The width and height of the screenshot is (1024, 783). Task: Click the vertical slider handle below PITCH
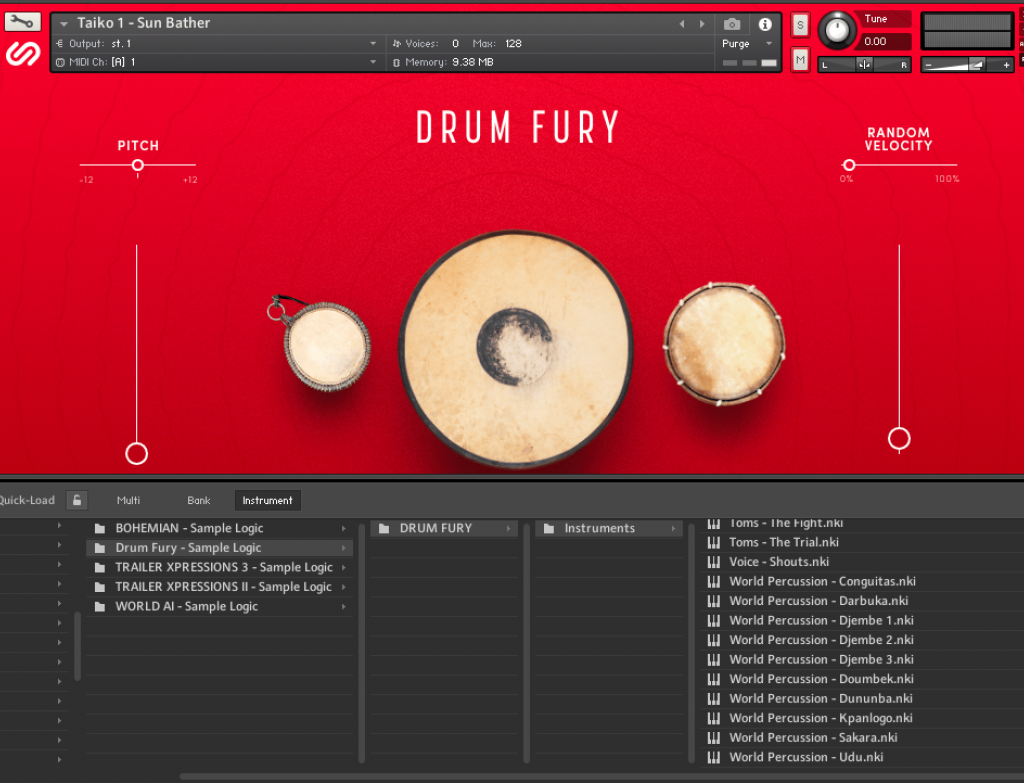click(x=136, y=453)
